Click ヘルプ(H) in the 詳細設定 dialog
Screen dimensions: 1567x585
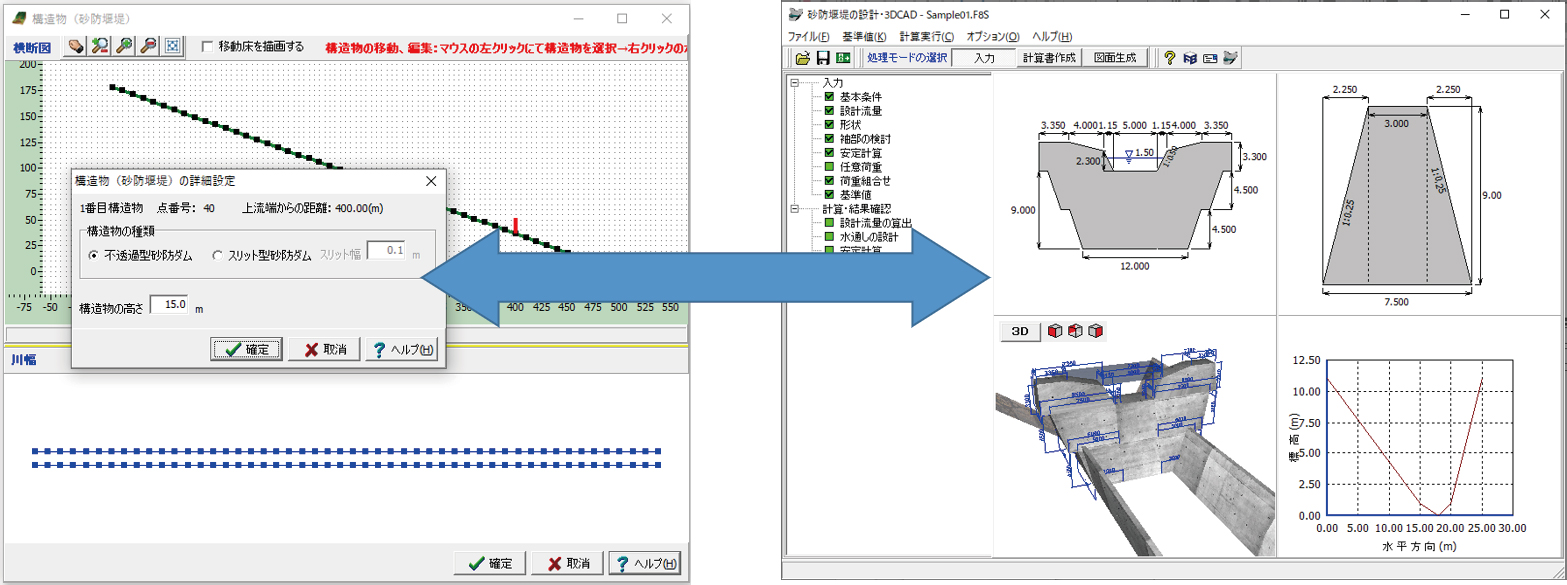[x=402, y=349]
